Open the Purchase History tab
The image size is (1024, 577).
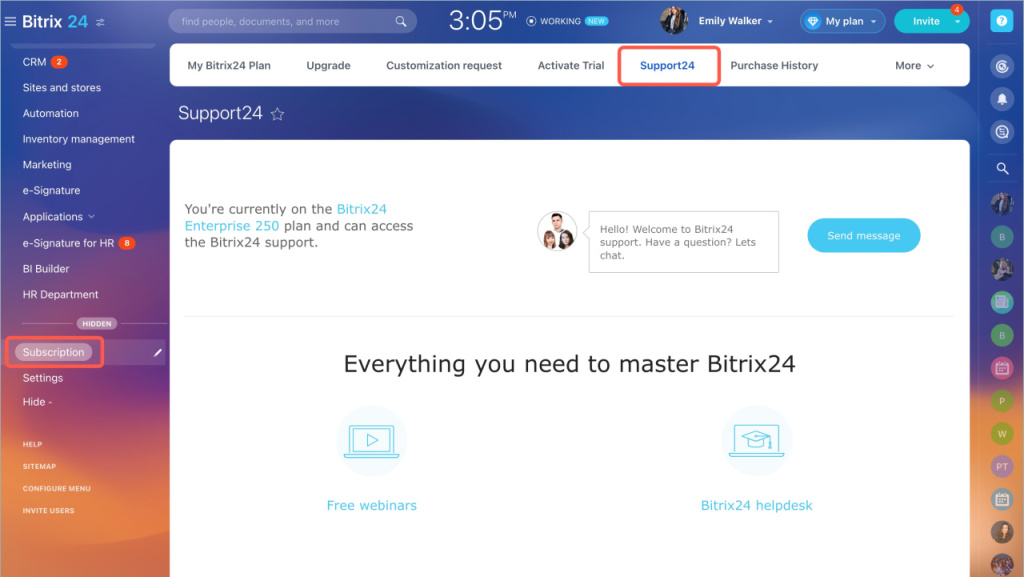774,65
